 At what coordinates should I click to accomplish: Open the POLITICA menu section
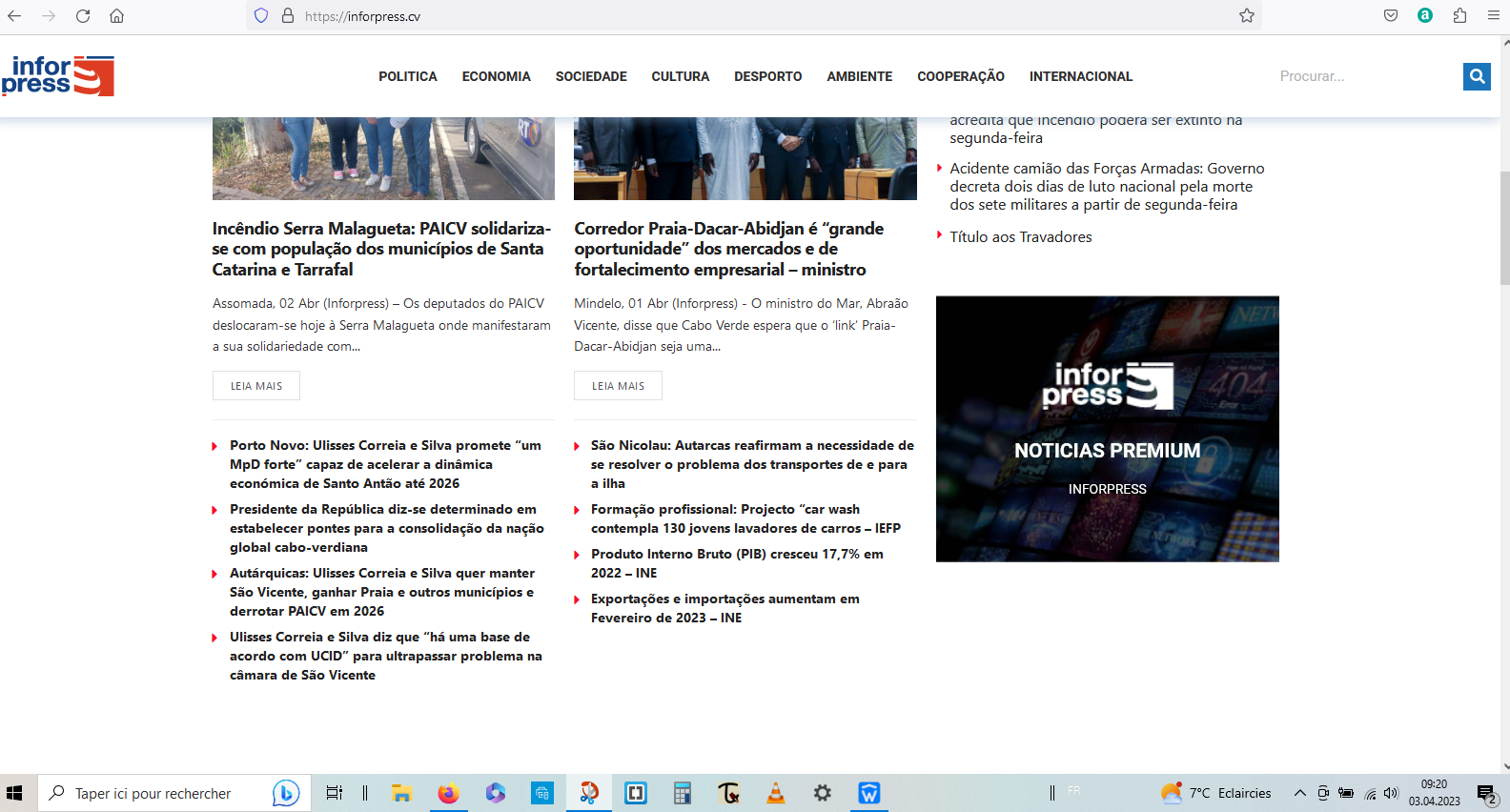coord(407,76)
